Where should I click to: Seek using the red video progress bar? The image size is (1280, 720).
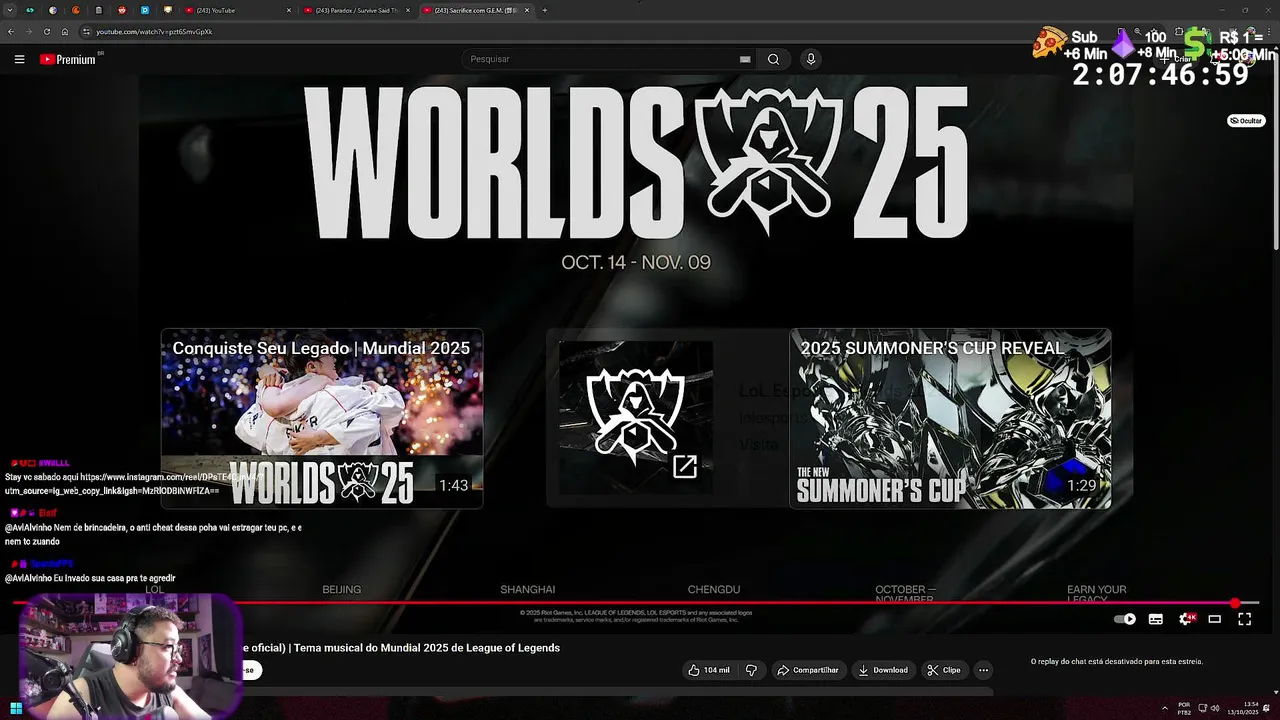point(636,603)
